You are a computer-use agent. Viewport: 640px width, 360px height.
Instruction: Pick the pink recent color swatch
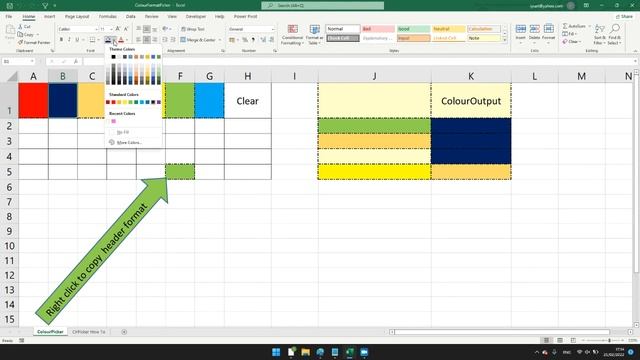(113, 121)
